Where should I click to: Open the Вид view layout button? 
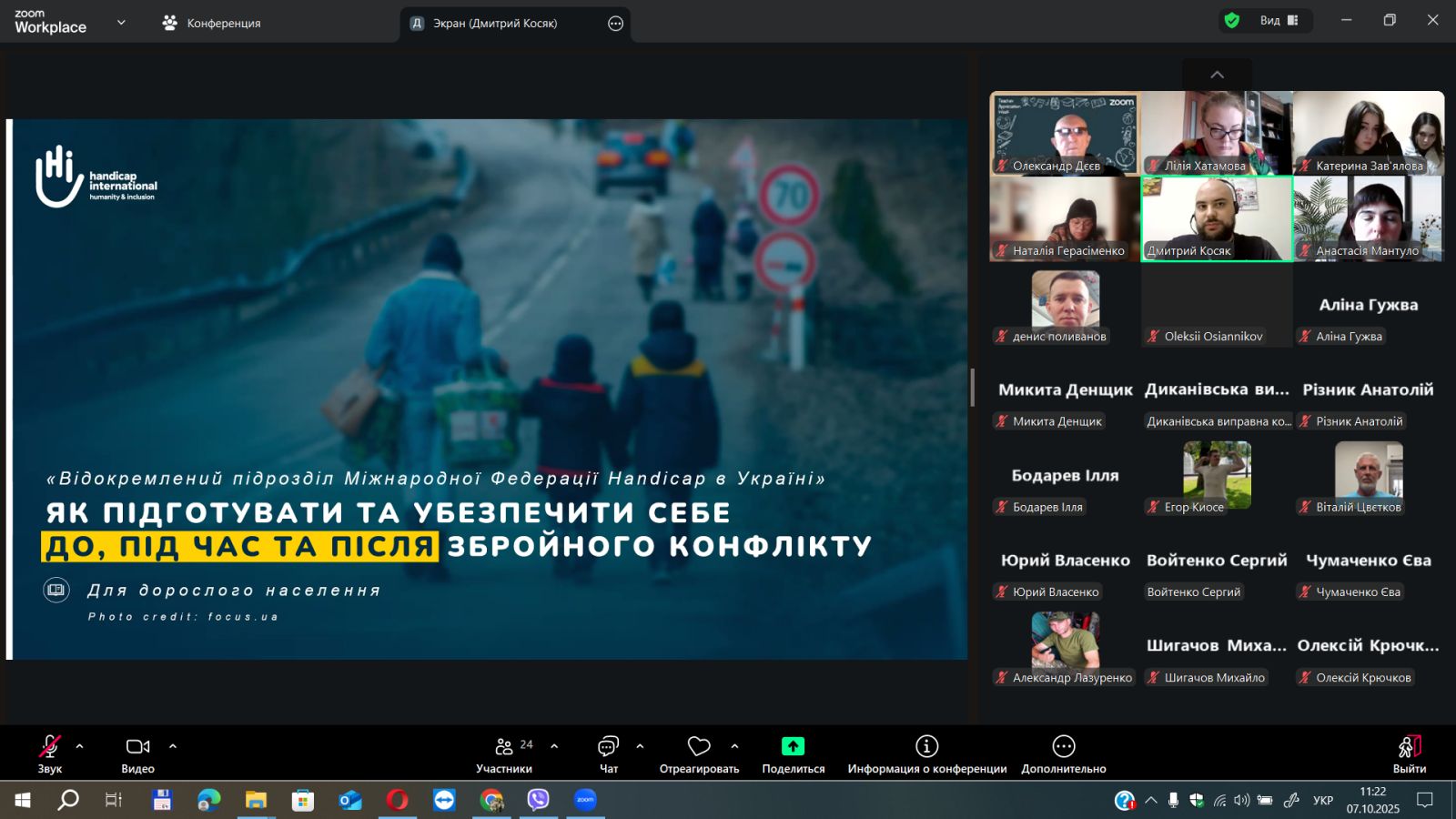point(1279,21)
